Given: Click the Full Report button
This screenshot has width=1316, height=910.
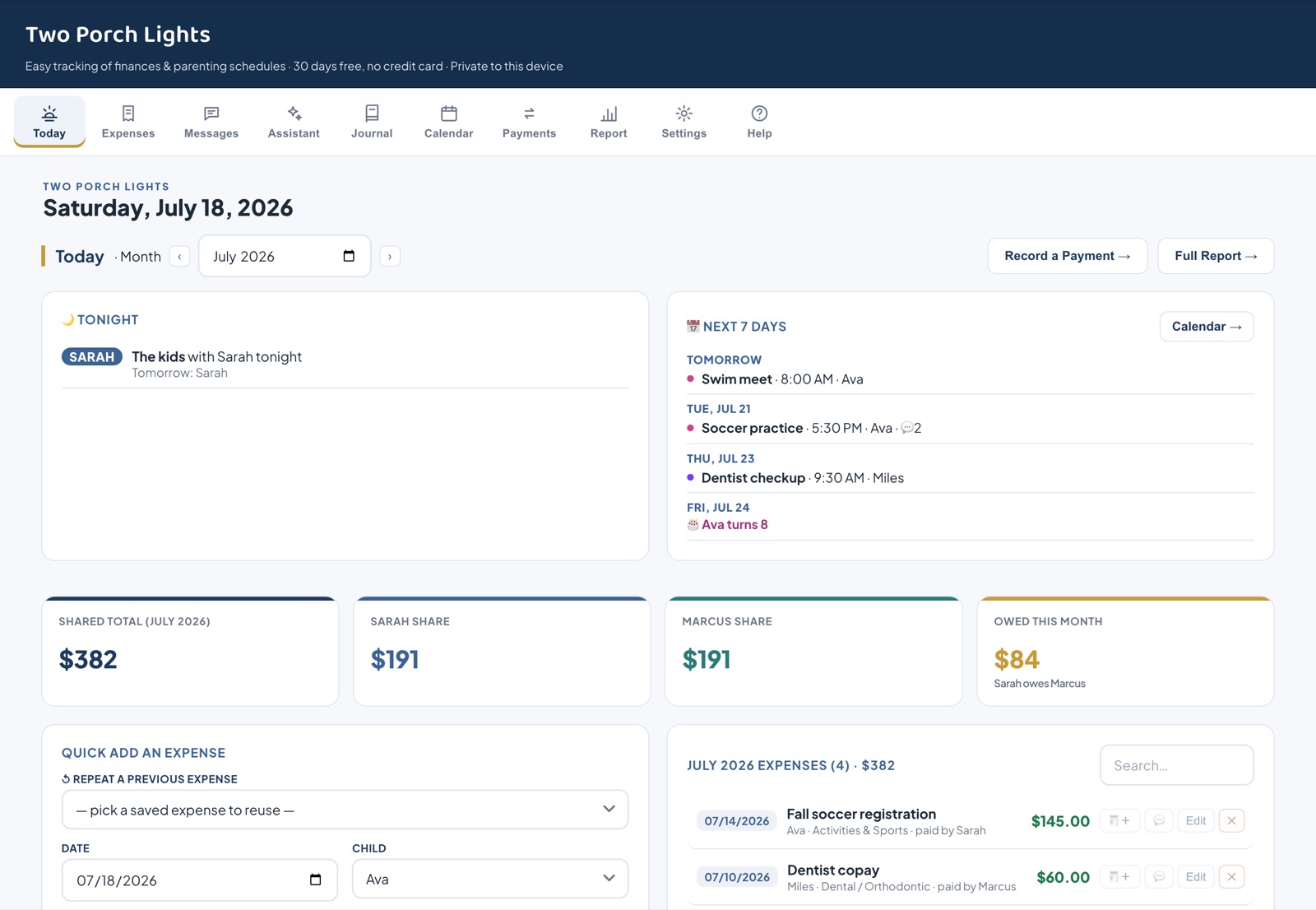Looking at the screenshot, I should (1216, 256).
